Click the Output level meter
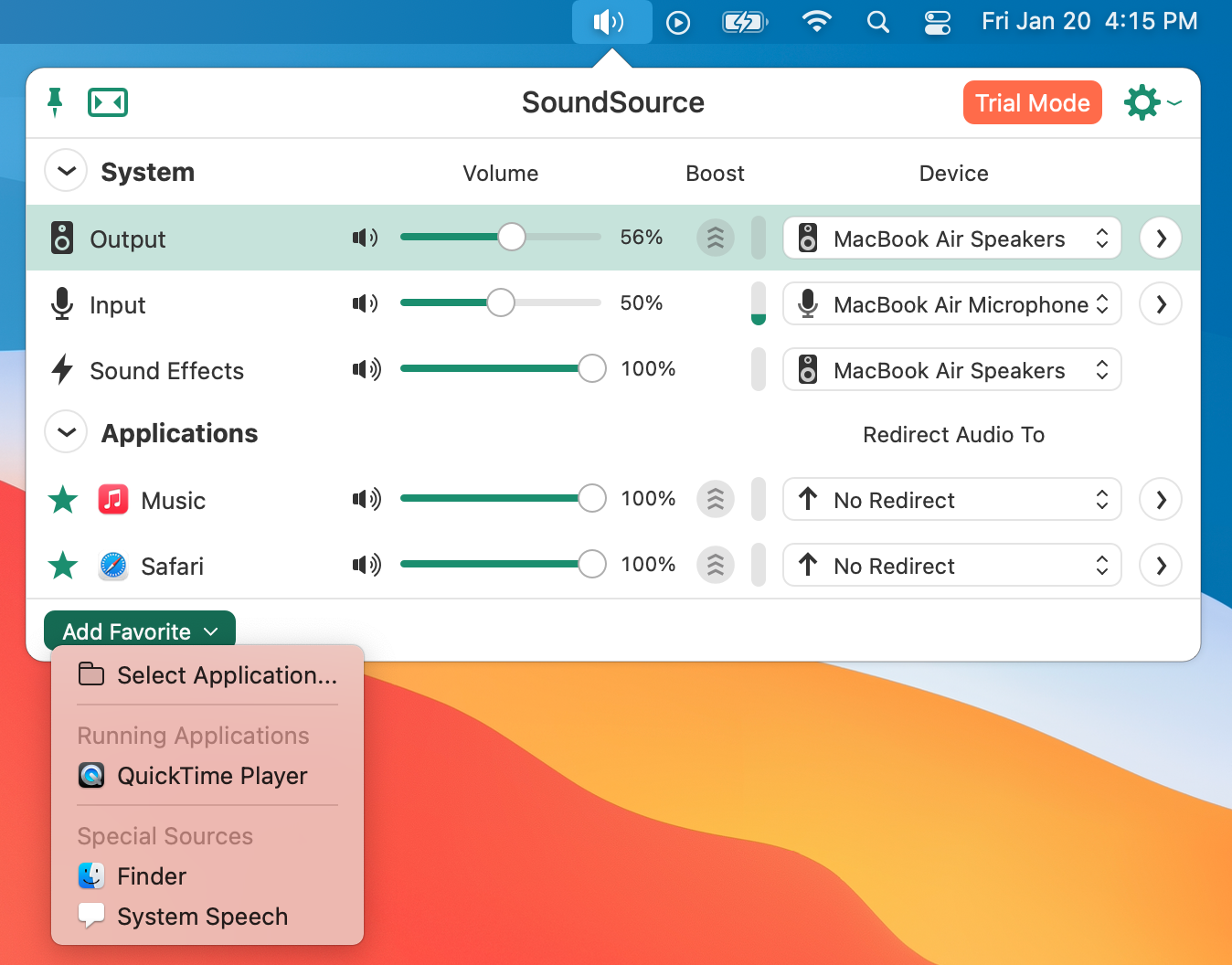 coord(759,238)
